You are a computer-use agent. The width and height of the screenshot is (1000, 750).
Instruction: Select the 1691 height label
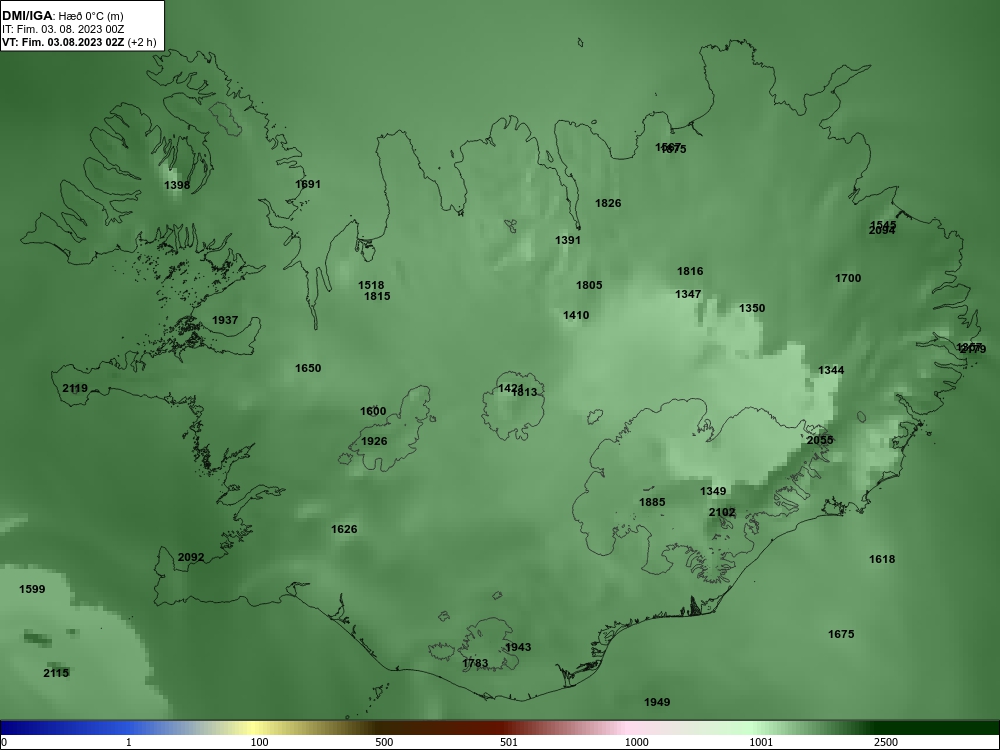(308, 184)
